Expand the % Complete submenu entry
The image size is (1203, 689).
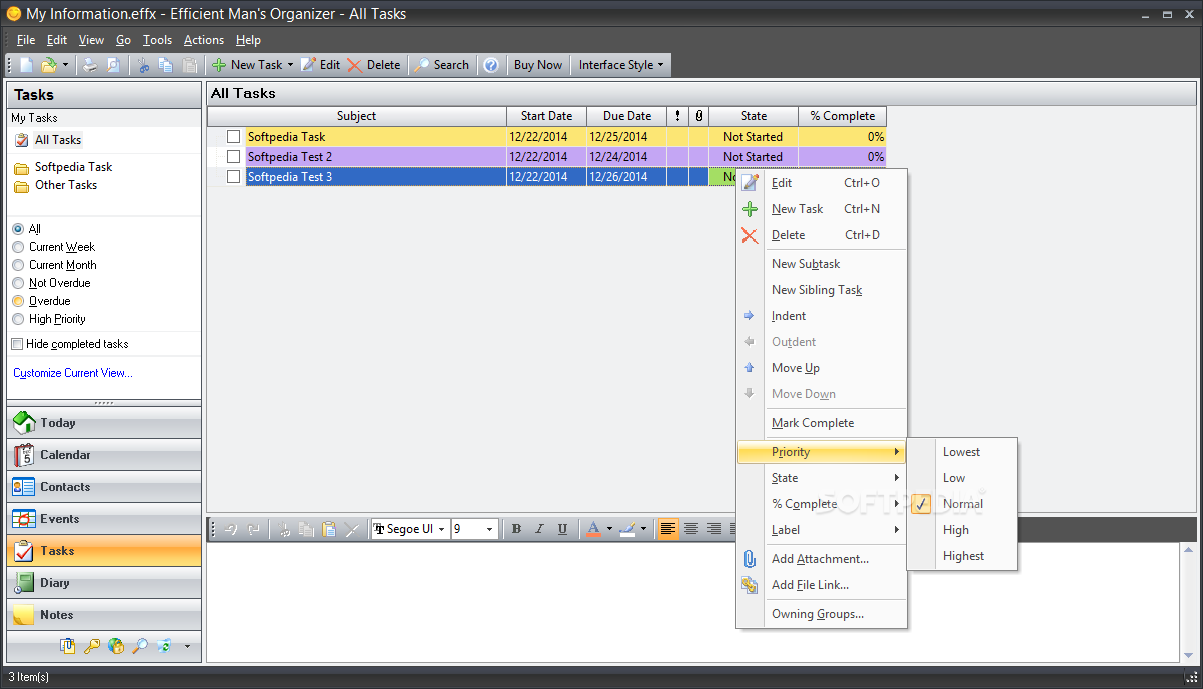(x=822, y=504)
